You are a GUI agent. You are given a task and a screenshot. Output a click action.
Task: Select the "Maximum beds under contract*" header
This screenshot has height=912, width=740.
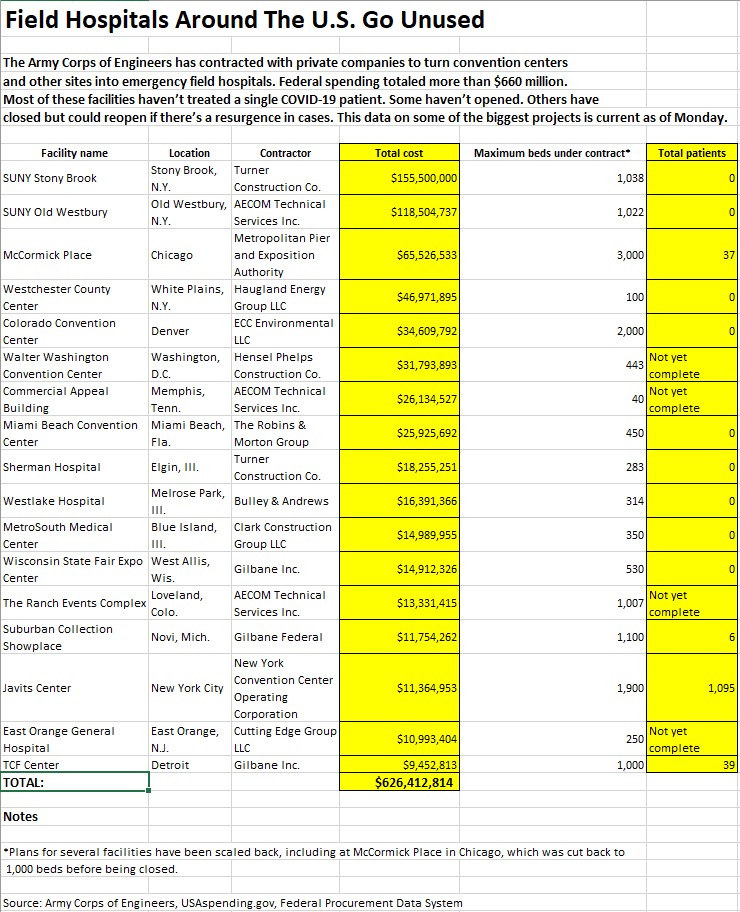[x=552, y=153]
